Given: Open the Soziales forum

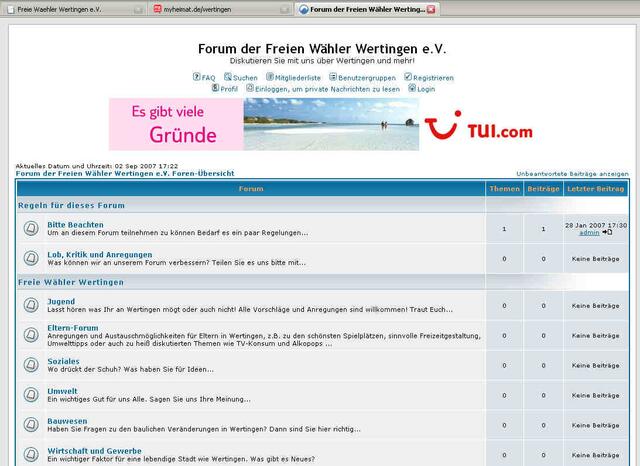Looking at the screenshot, I should tap(63, 361).
